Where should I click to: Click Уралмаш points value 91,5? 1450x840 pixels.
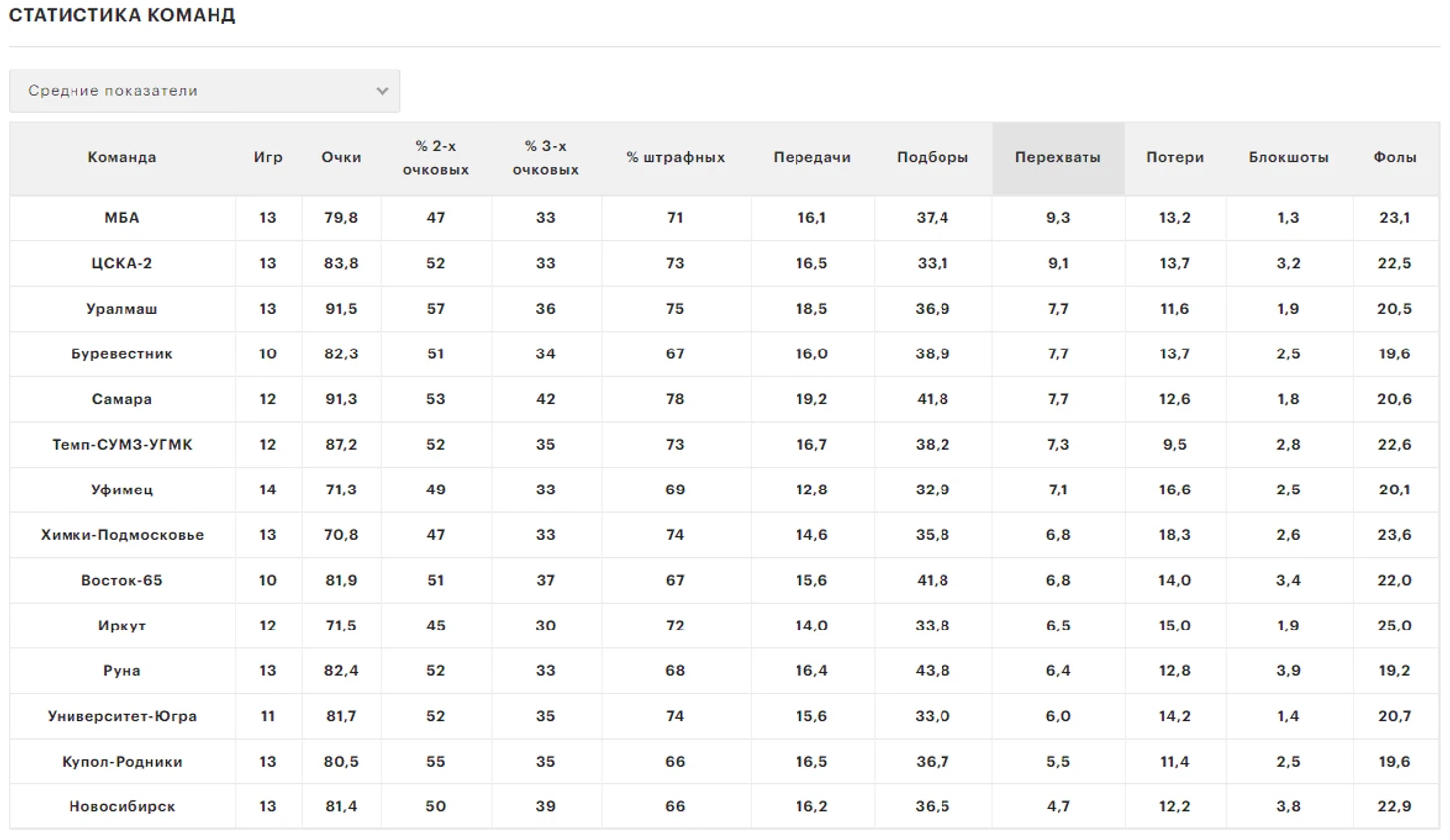point(341,309)
